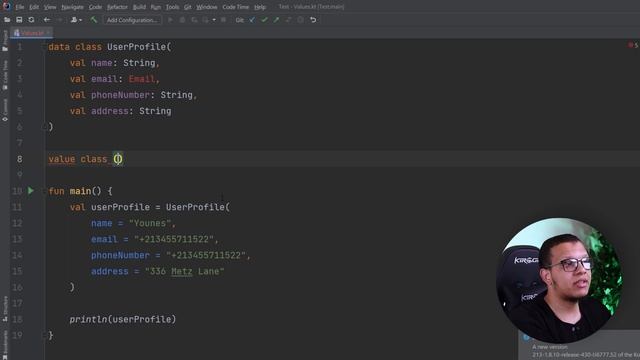Click the Save All disk icon
This screenshot has height=360, width=640.
(19, 20)
